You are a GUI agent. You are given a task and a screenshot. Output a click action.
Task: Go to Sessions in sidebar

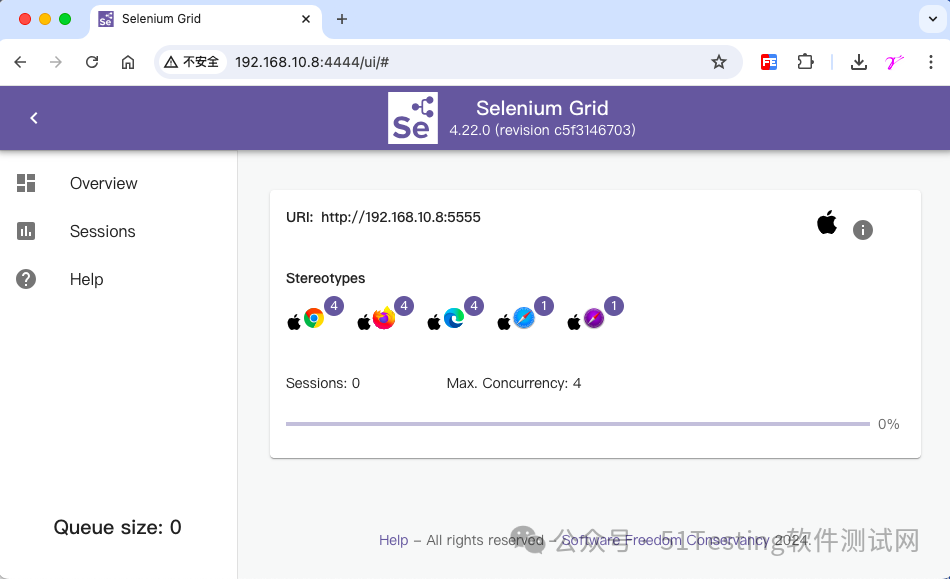click(x=102, y=231)
